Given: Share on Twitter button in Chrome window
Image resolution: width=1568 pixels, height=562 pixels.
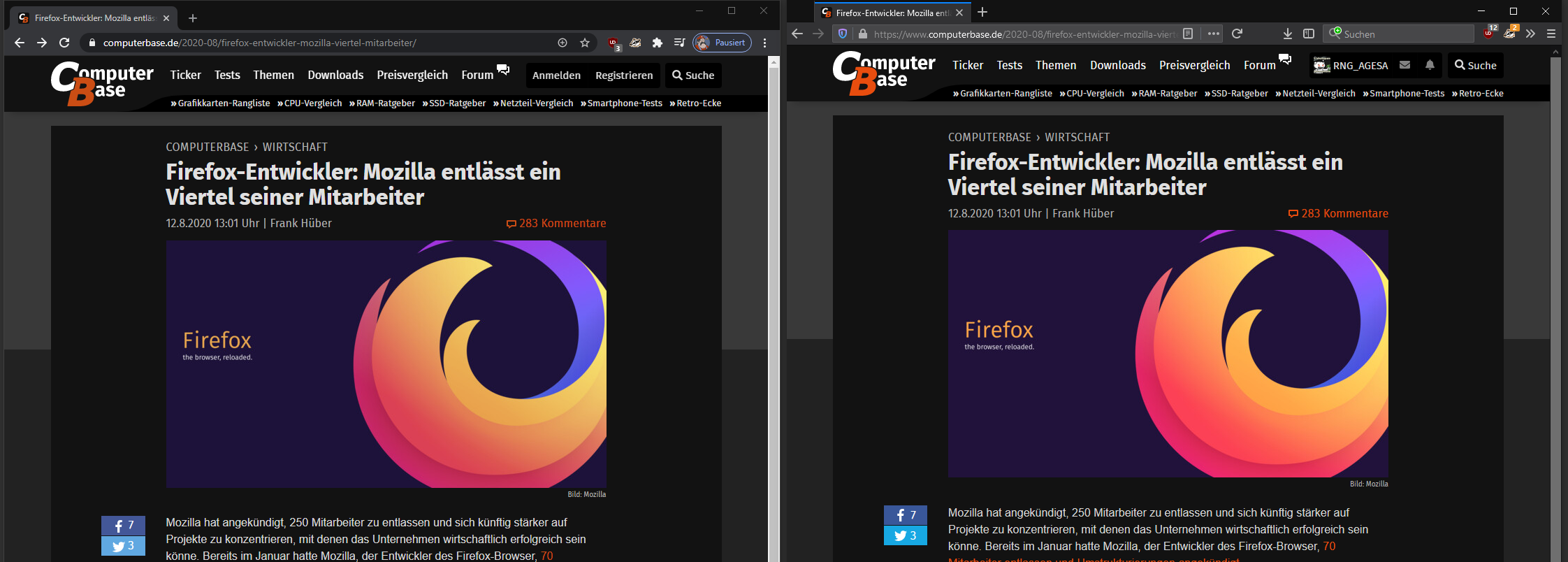Looking at the screenshot, I should pos(123,546).
